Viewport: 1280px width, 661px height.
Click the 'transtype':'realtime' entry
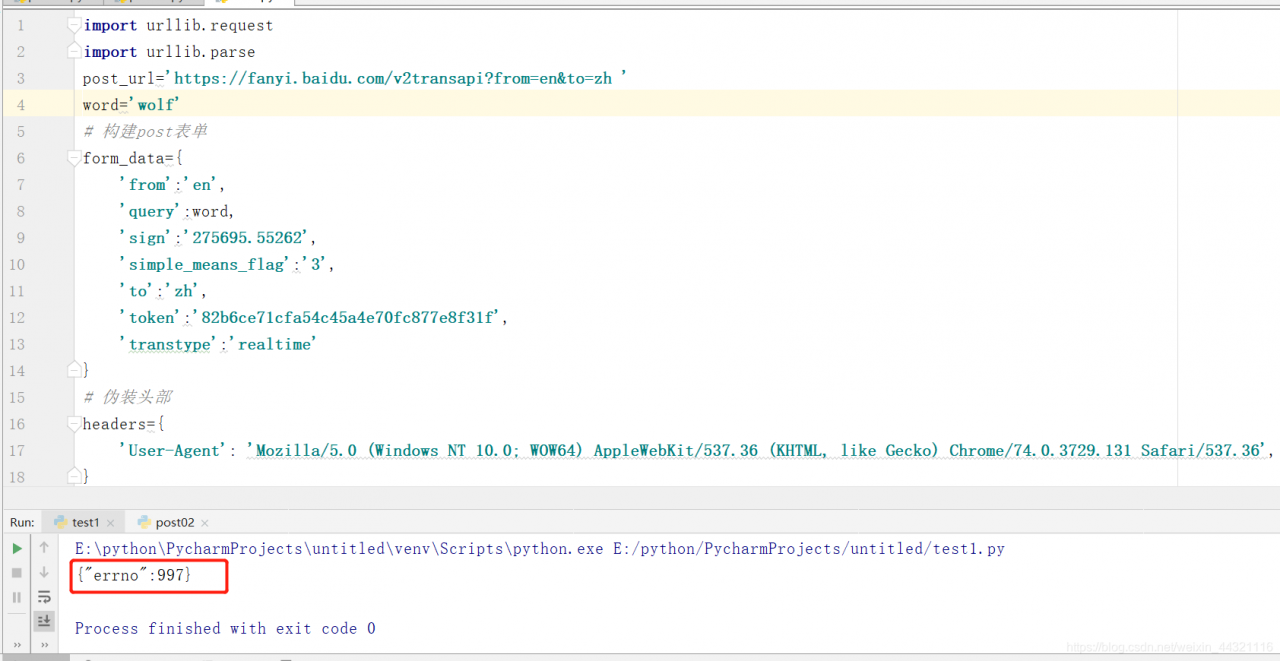tap(218, 344)
